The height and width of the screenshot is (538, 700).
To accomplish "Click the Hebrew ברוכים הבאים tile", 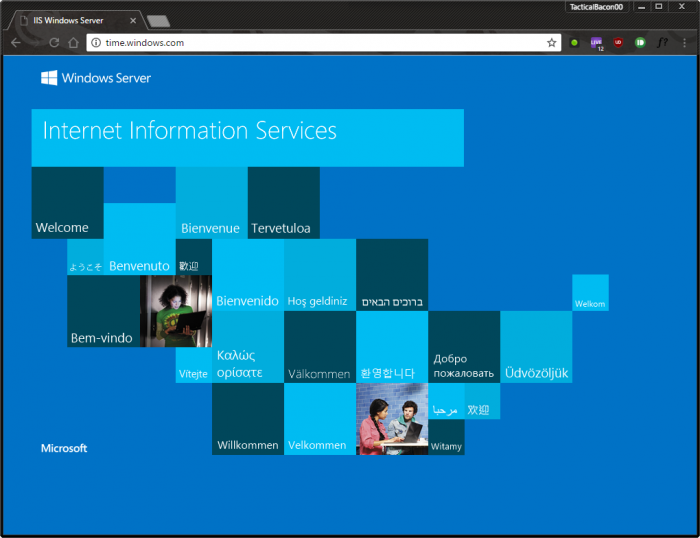I will click(392, 275).
